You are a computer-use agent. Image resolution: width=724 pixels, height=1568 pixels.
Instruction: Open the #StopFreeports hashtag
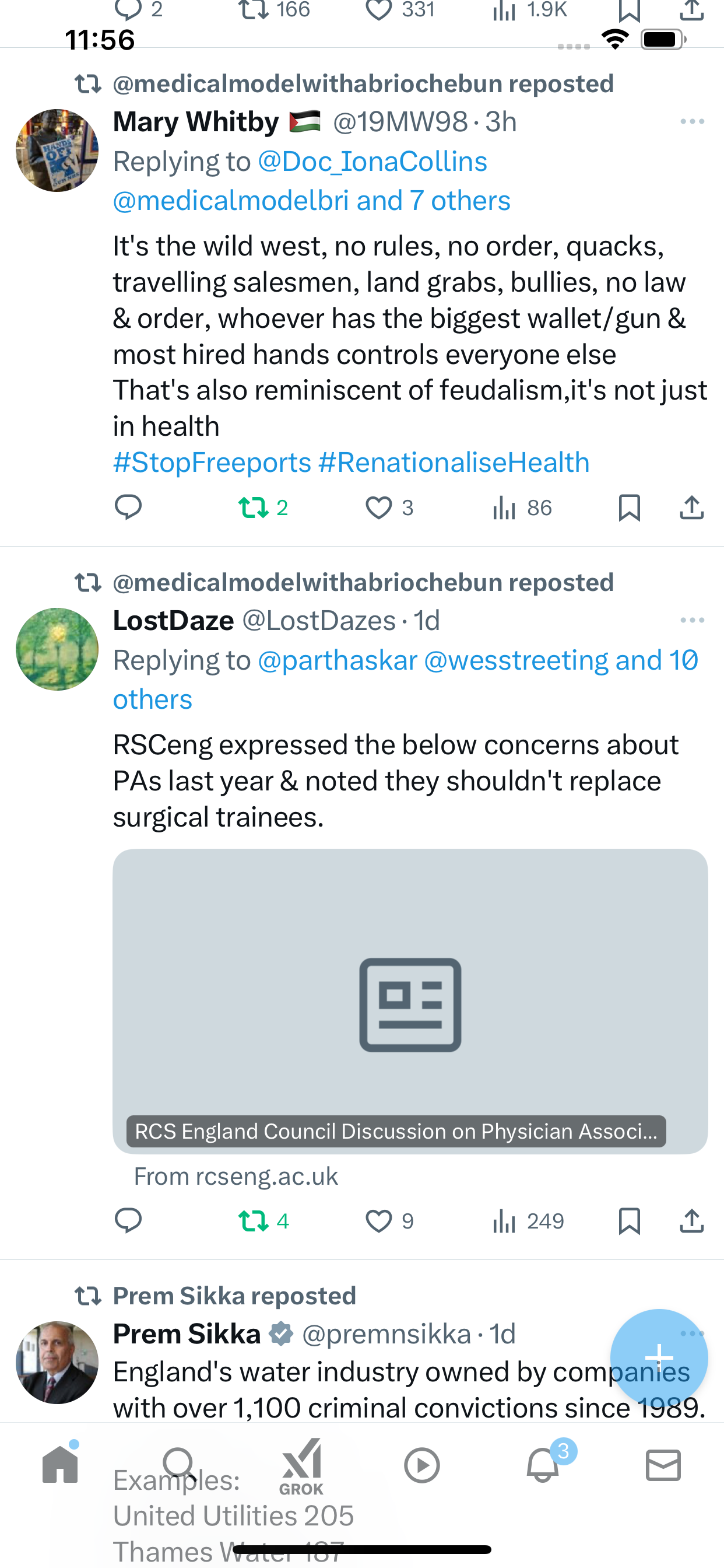(x=212, y=463)
